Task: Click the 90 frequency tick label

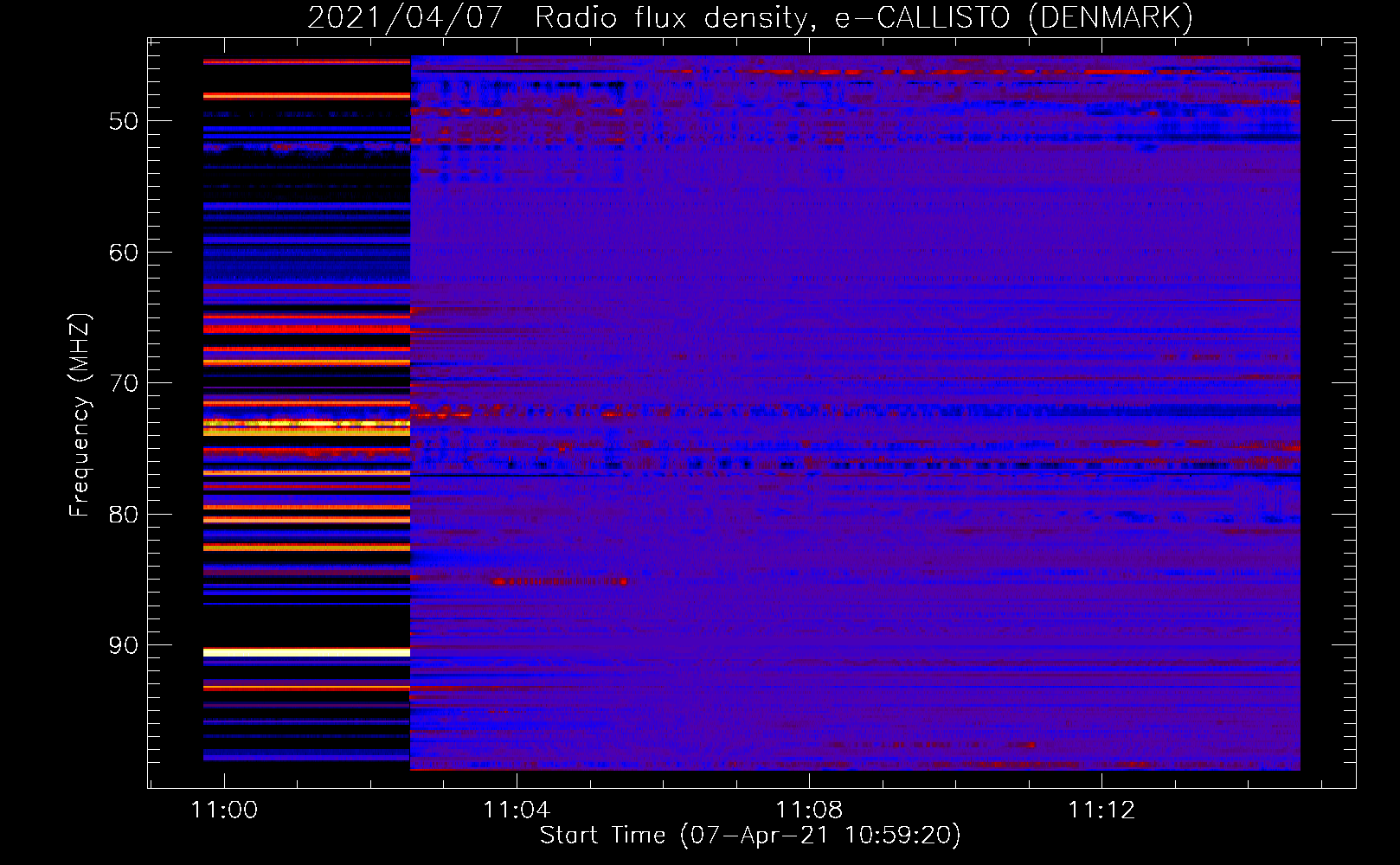Action: point(124,645)
